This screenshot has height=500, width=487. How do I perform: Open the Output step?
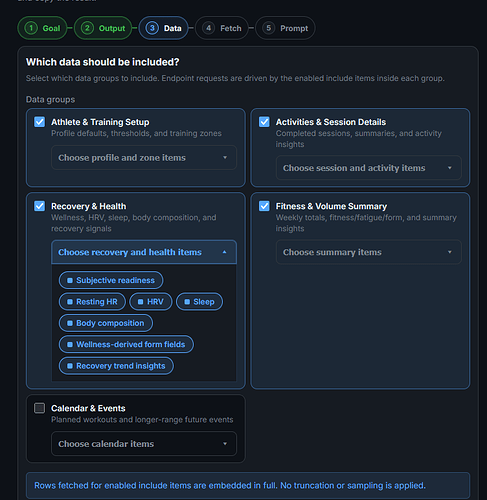pyautogui.click(x=103, y=28)
